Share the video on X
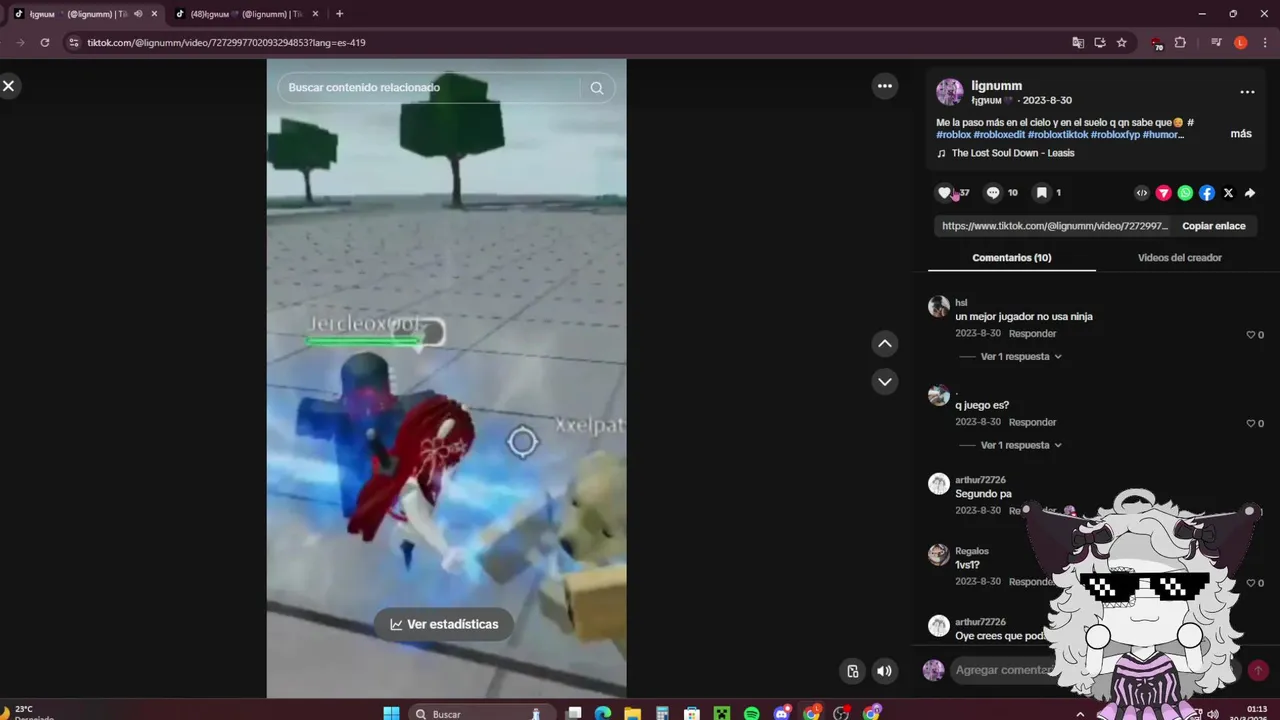Screen dimensions: 1280x720 click(x=1228, y=193)
